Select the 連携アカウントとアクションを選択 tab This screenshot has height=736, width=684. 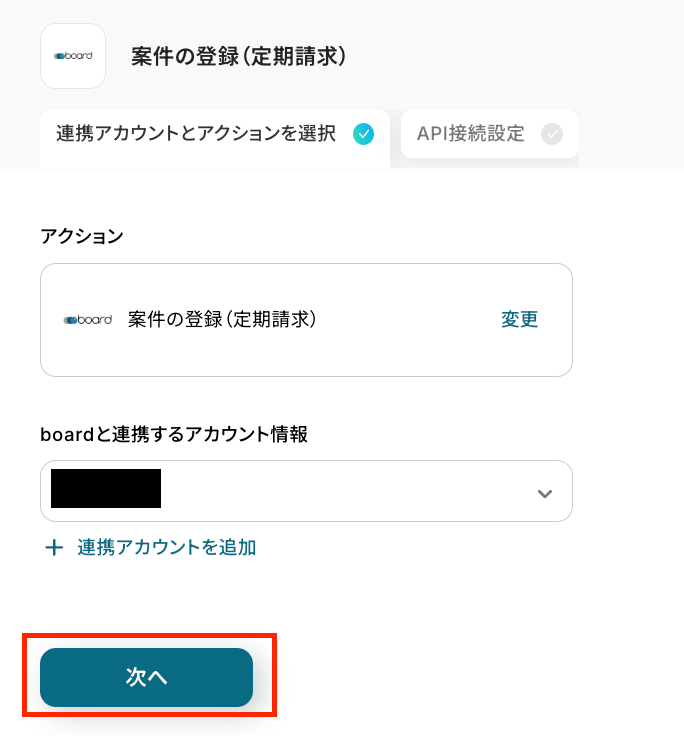click(x=196, y=134)
